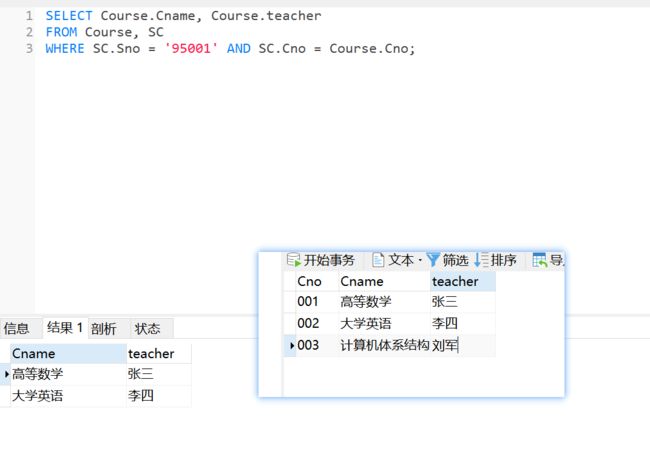Screen dimensions: 650x465
Task: Select the 结果 1 tab
Action: (x=65, y=328)
